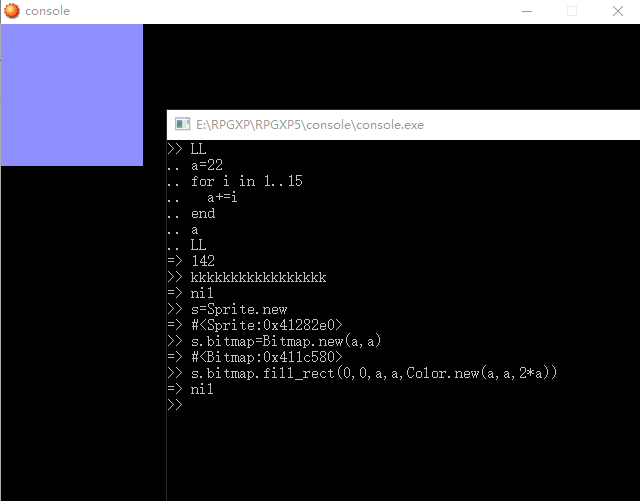Minimize the console game window
This screenshot has height=501, width=640.
pyautogui.click(x=527, y=11)
